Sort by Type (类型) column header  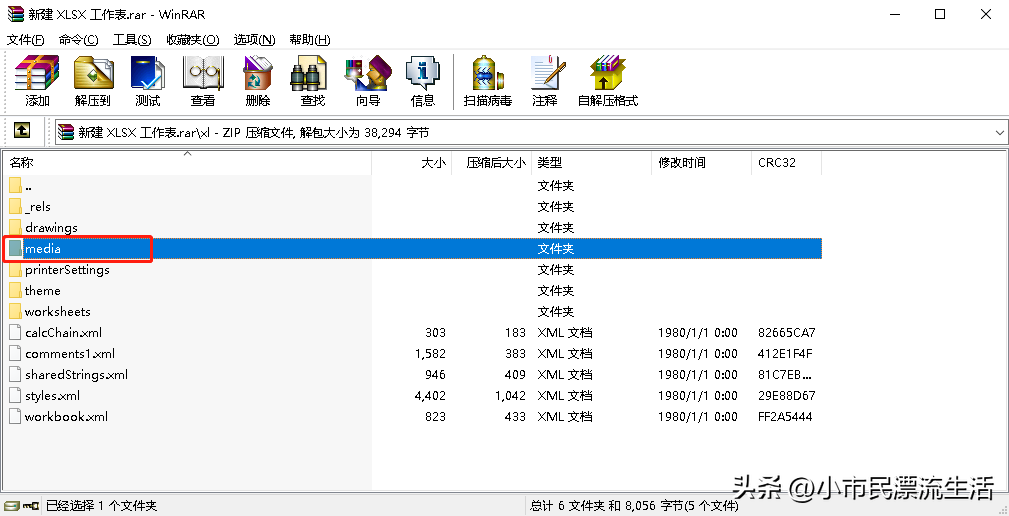[591, 163]
